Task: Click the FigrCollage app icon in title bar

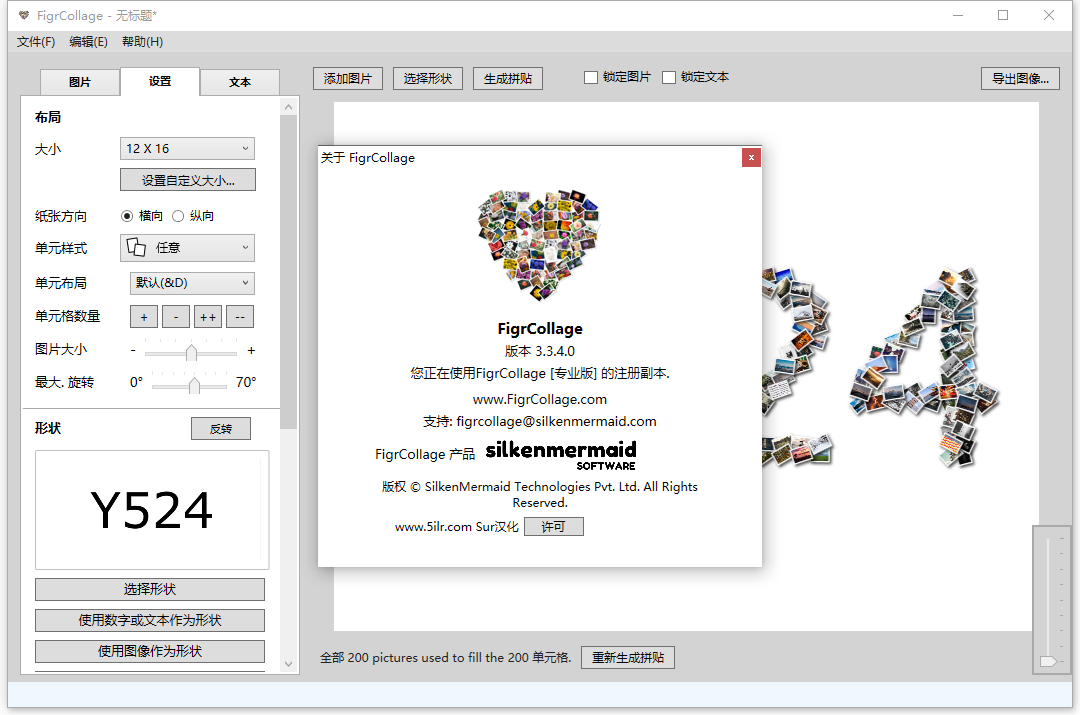Action: pyautogui.click(x=23, y=14)
